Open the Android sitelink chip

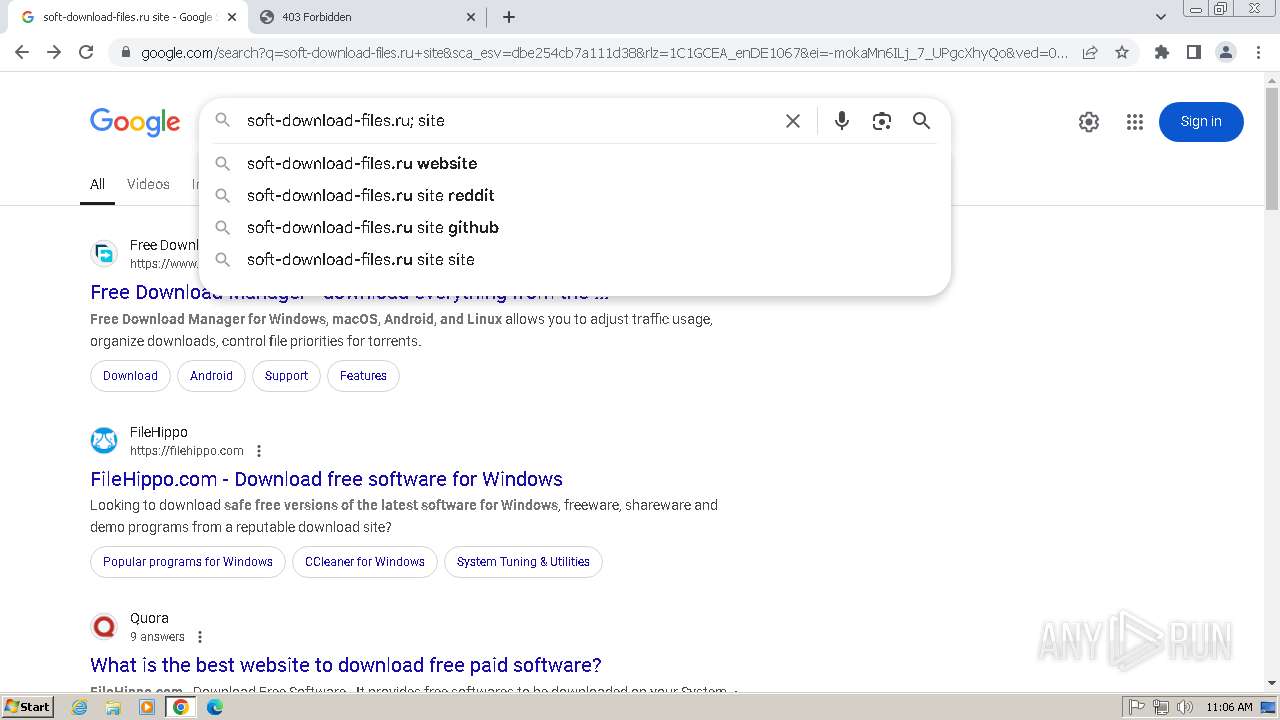tap(211, 376)
